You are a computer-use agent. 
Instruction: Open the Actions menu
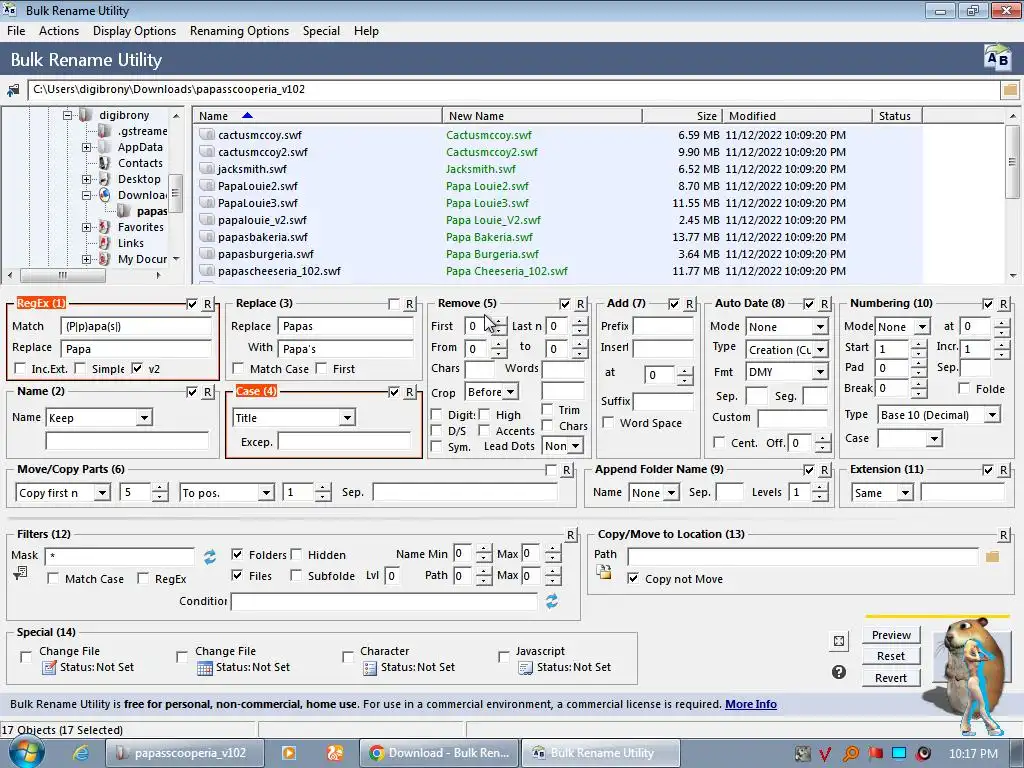(x=59, y=31)
